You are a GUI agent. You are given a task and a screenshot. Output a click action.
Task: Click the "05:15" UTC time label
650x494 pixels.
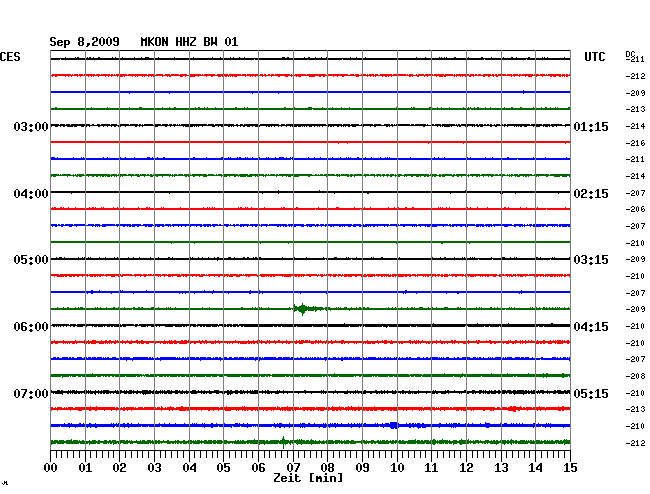[591, 393]
